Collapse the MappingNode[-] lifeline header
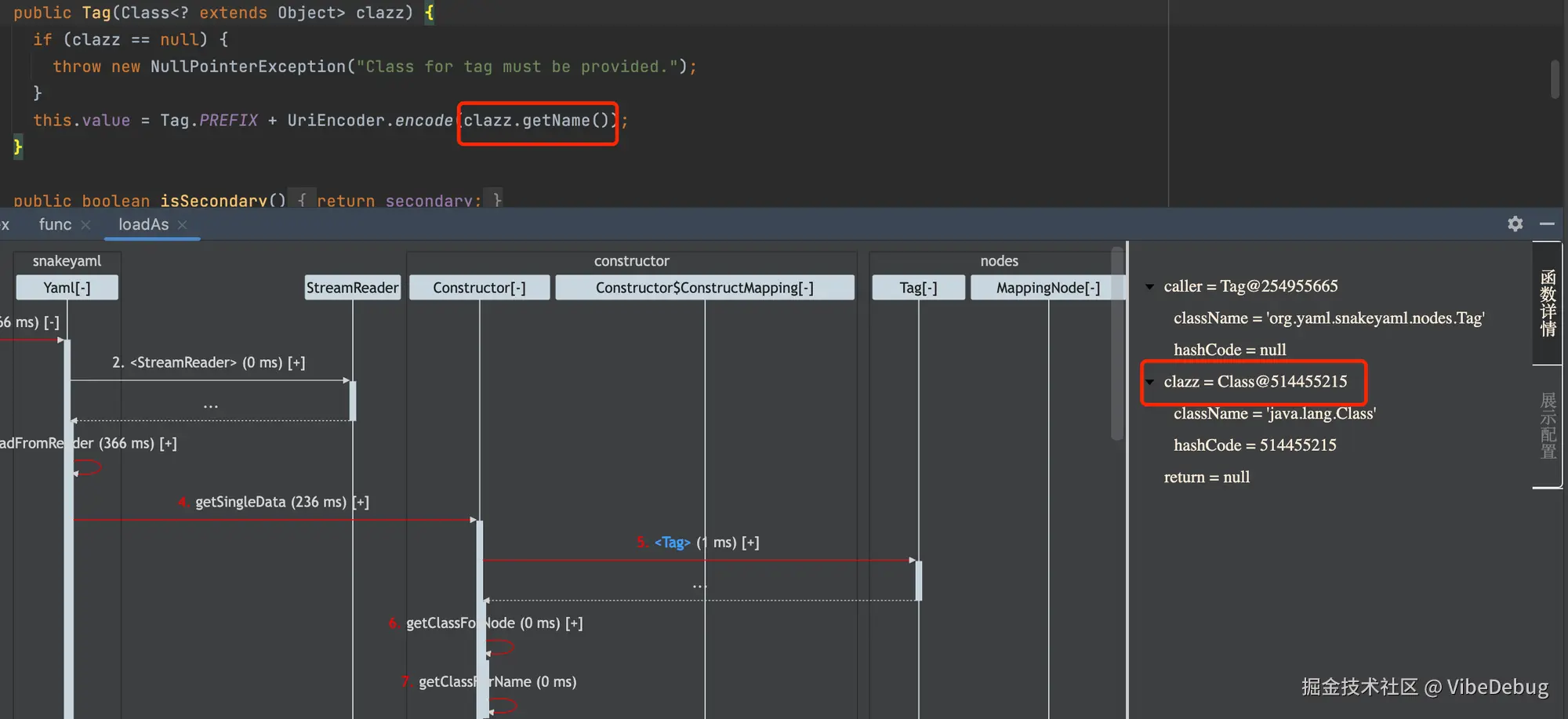The image size is (1568, 719). pyautogui.click(x=1048, y=288)
